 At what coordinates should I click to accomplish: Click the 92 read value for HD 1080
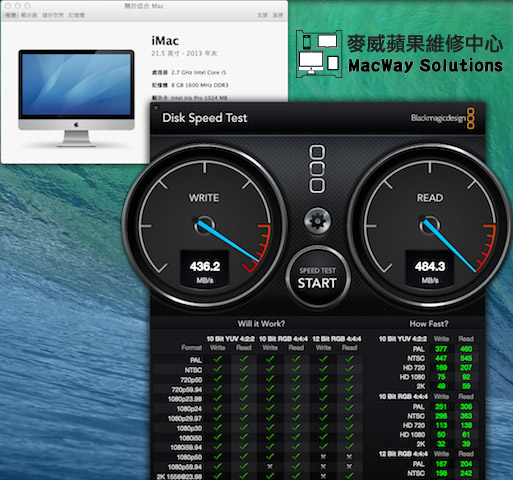coord(466,377)
